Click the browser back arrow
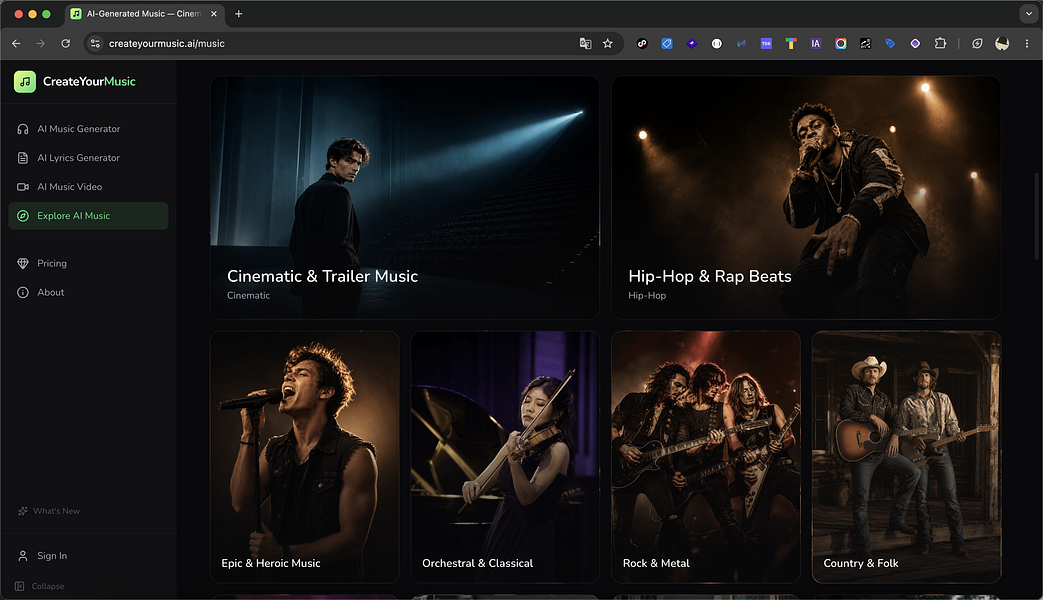 point(16,43)
